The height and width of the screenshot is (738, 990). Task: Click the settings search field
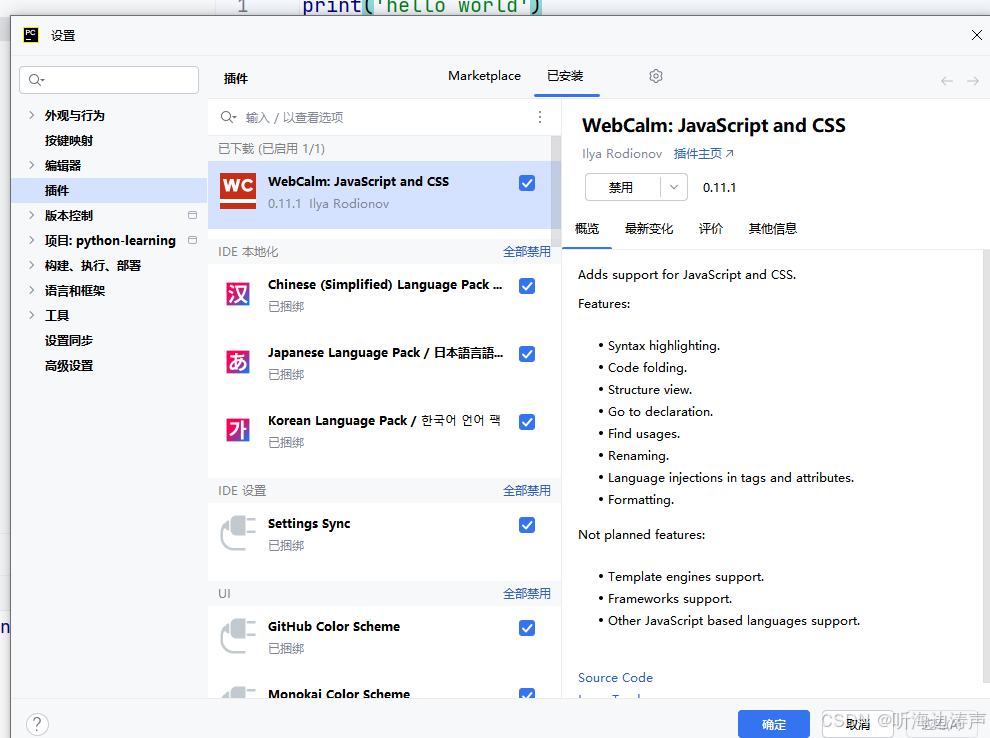point(109,80)
